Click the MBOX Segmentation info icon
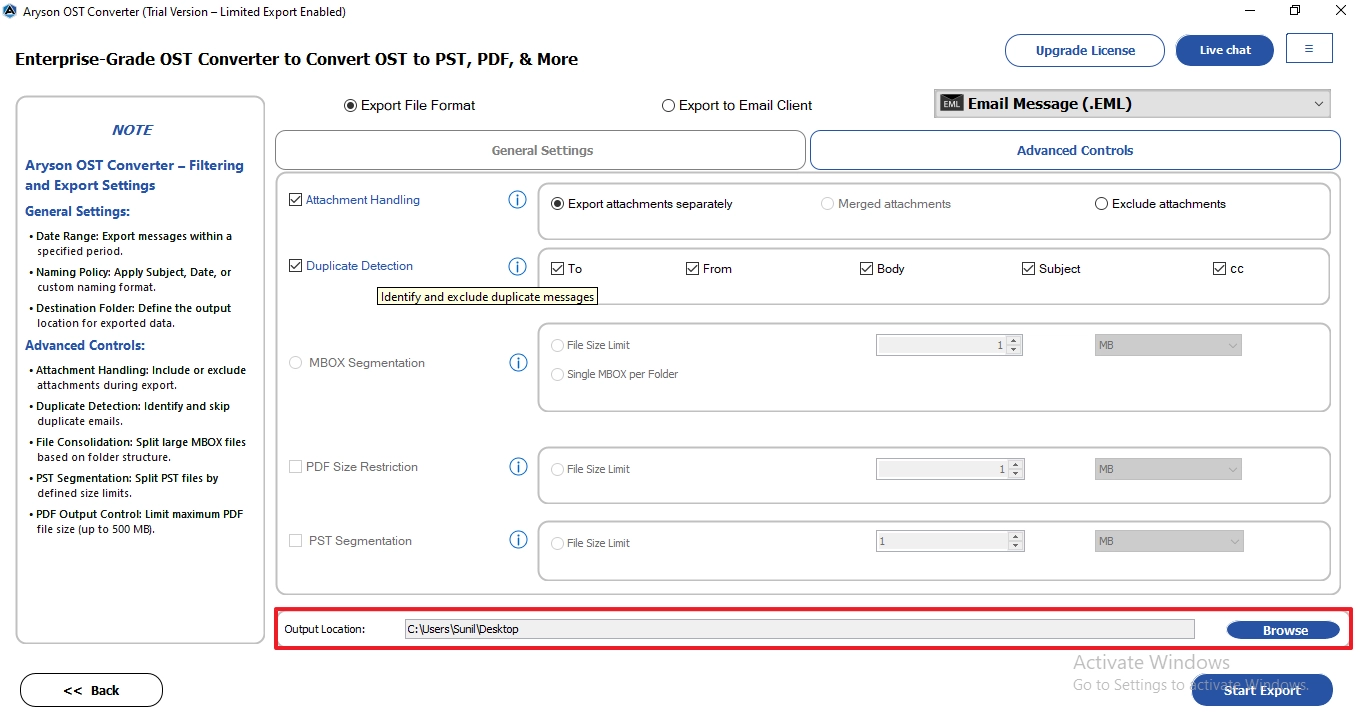Image resolution: width=1366 pixels, height=728 pixels. pyautogui.click(x=518, y=363)
